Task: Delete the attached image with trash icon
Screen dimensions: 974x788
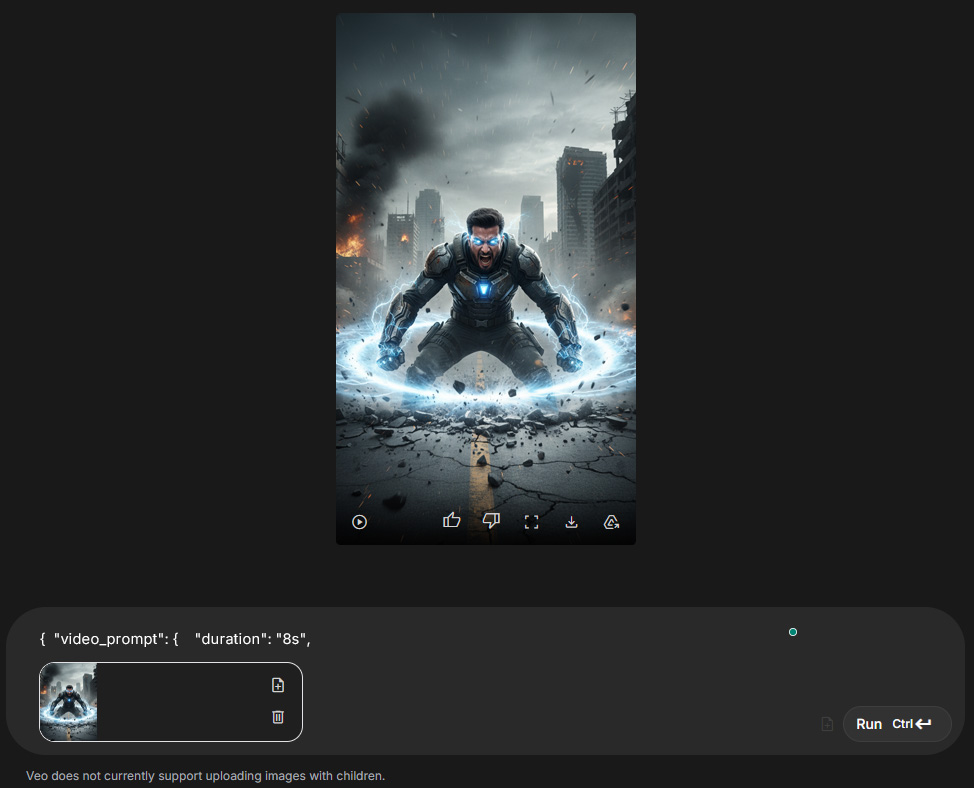Action: point(278,717)
